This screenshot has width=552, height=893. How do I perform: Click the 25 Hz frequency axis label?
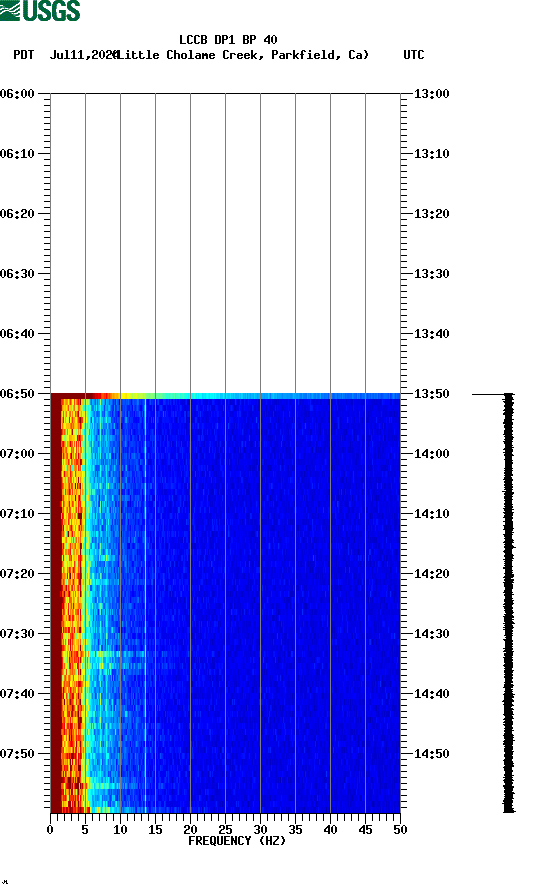click(x=226, y=830)
